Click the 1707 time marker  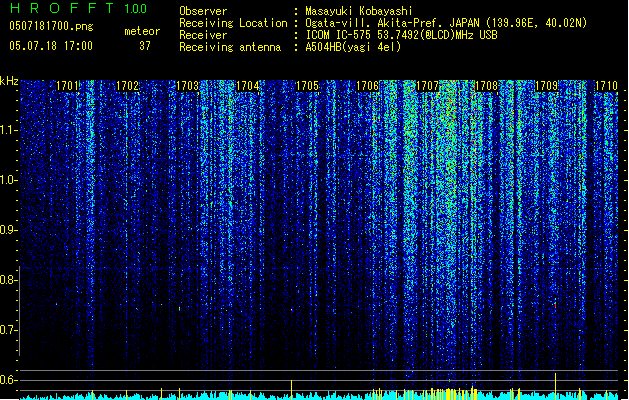[x=428, y=86]
